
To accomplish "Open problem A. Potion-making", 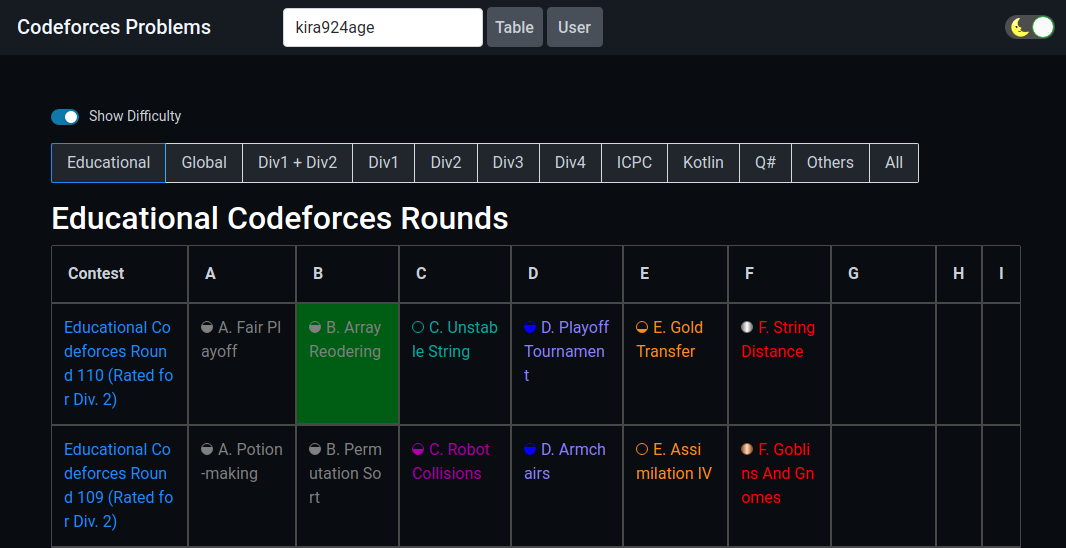I will [241, 461].
